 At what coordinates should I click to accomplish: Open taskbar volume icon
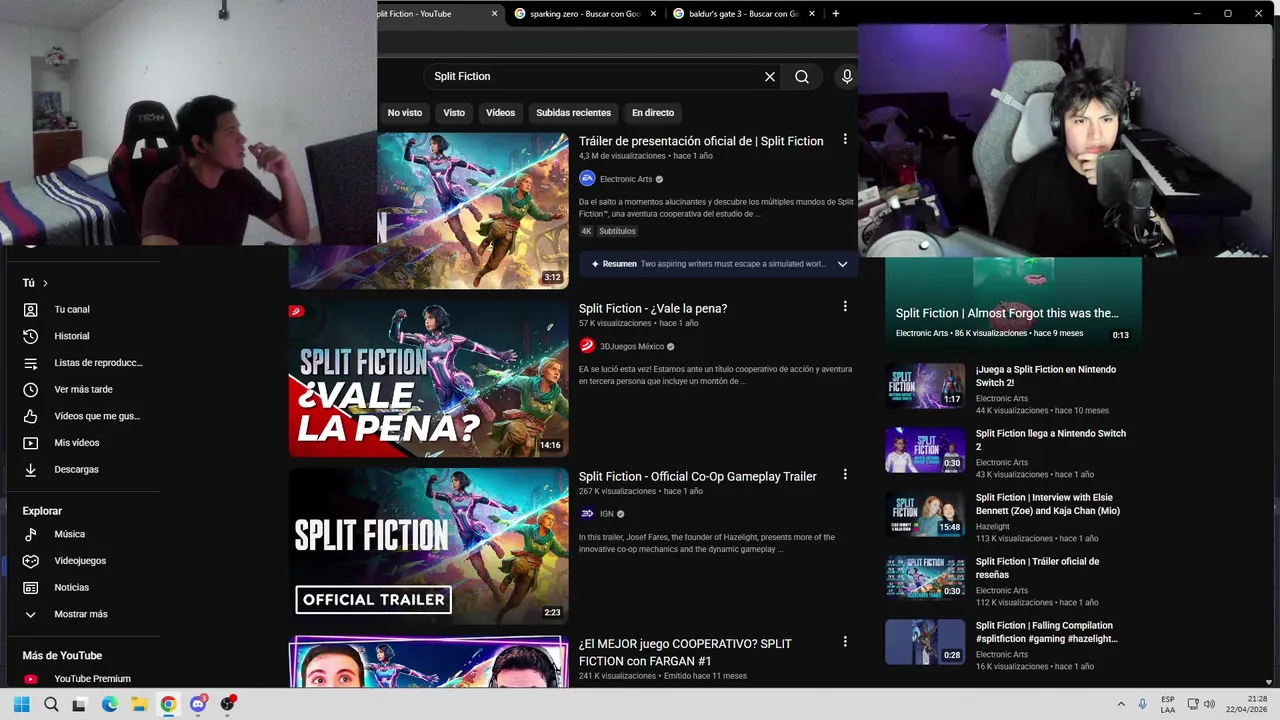click(x=1209, y=704)
